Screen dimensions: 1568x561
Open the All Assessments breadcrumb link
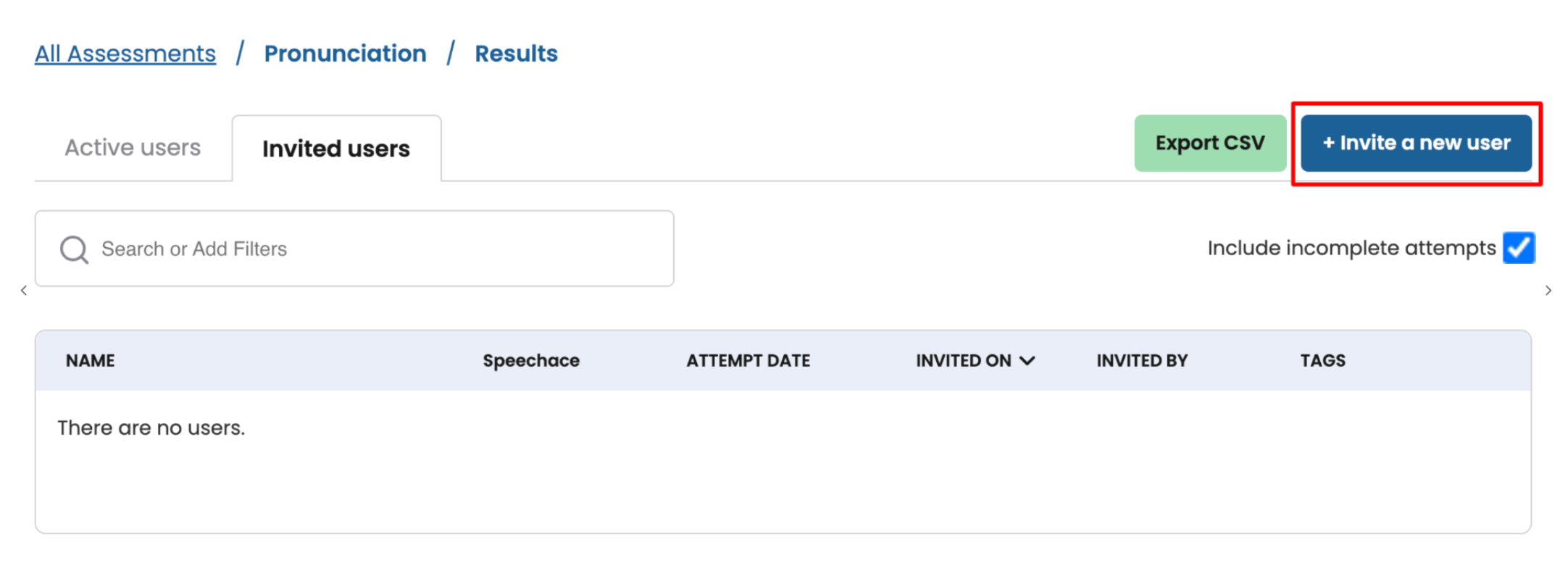coord(125,54)
